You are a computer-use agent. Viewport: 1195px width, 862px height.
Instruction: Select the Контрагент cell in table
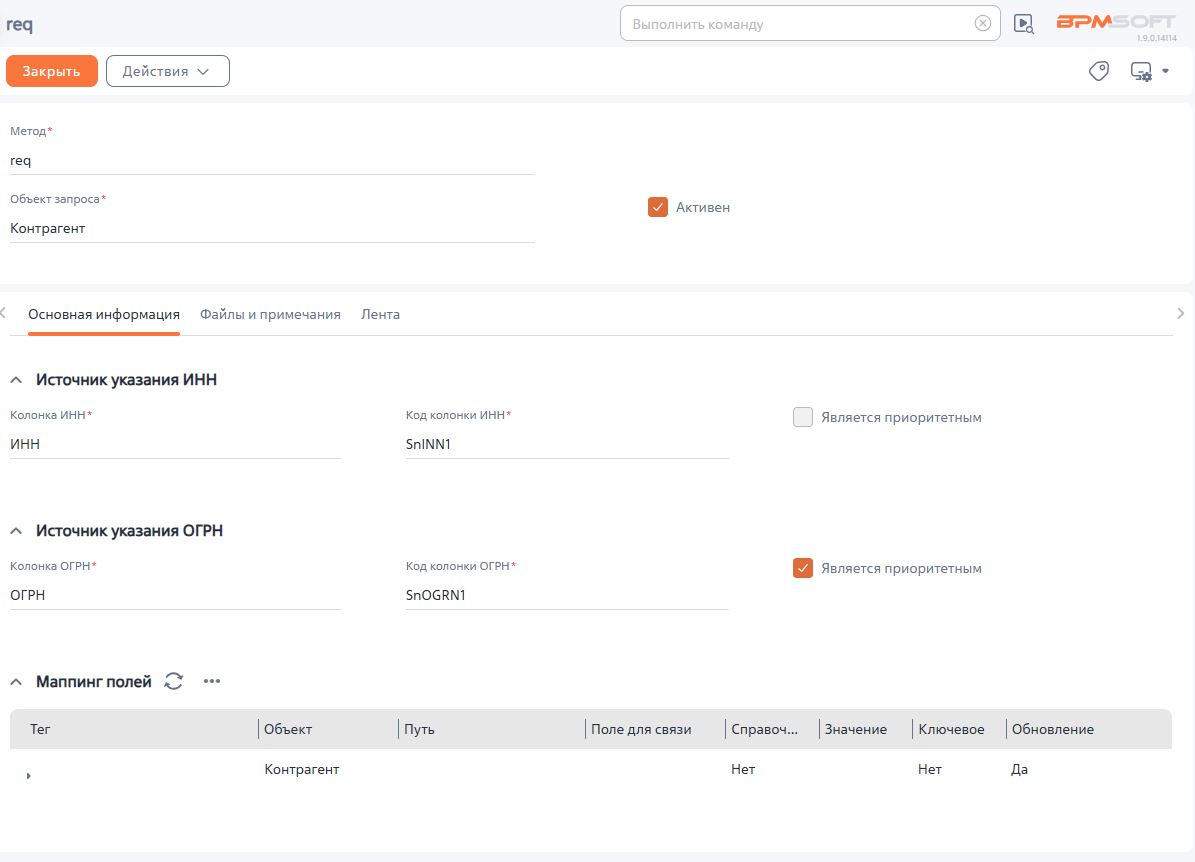(302, 769)
